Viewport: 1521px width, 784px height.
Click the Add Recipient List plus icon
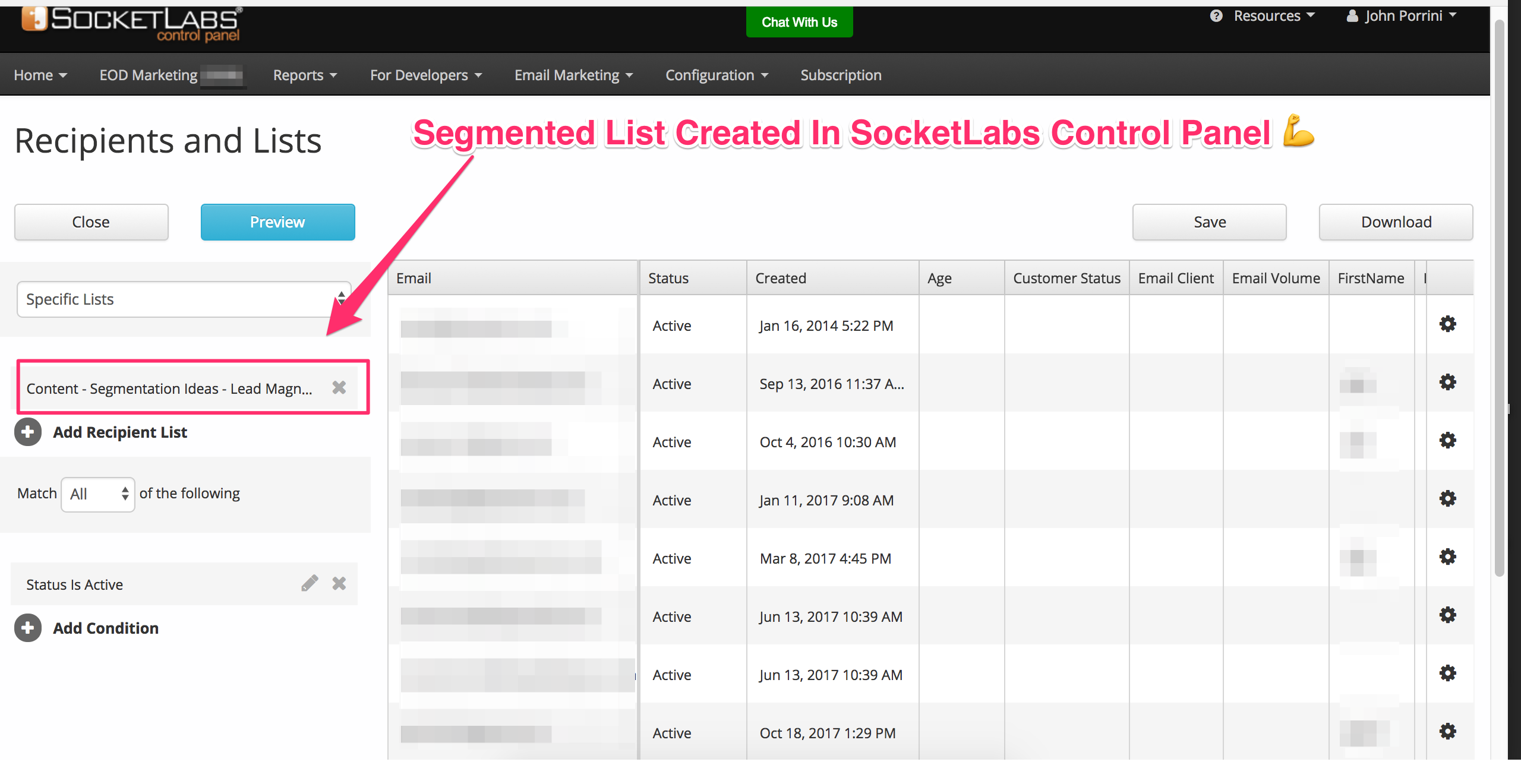[x=28, y=432]
